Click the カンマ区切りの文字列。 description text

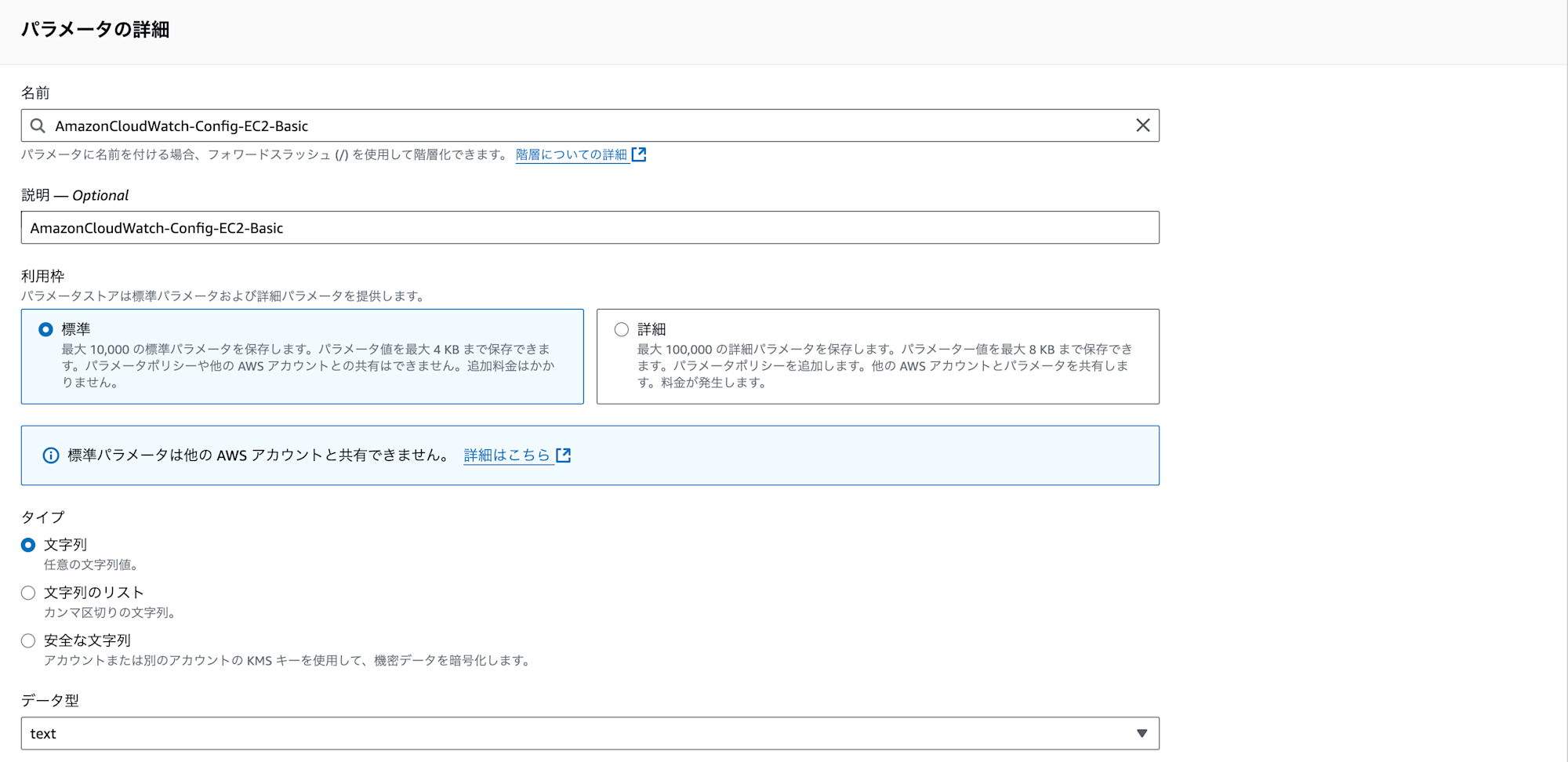110,612
